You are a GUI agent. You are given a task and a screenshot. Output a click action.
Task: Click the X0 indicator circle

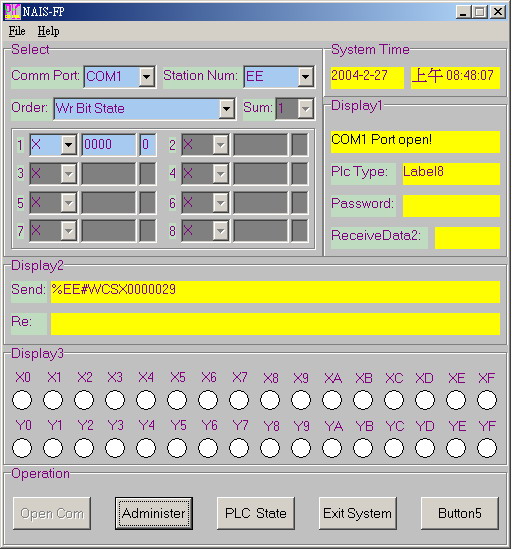[22, 400]
